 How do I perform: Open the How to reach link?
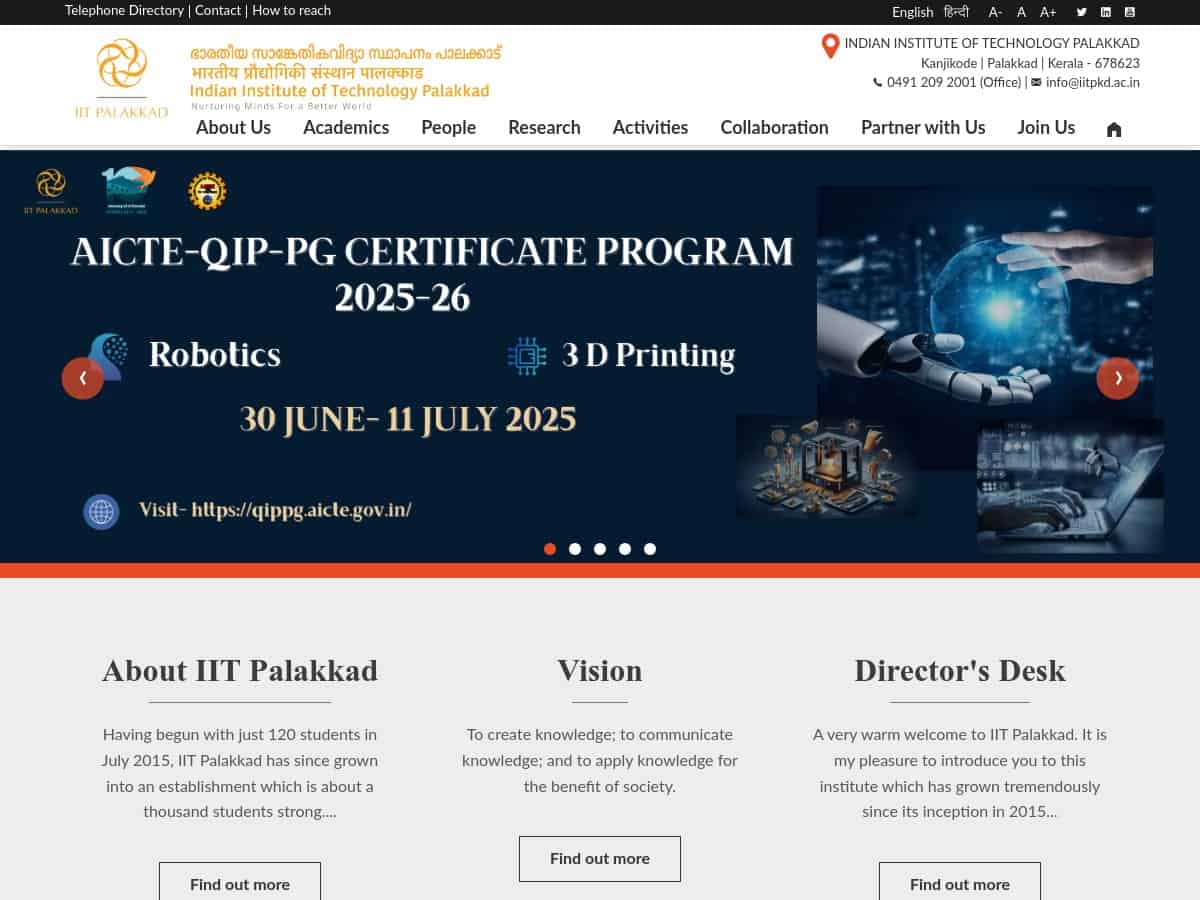(291, 10)
